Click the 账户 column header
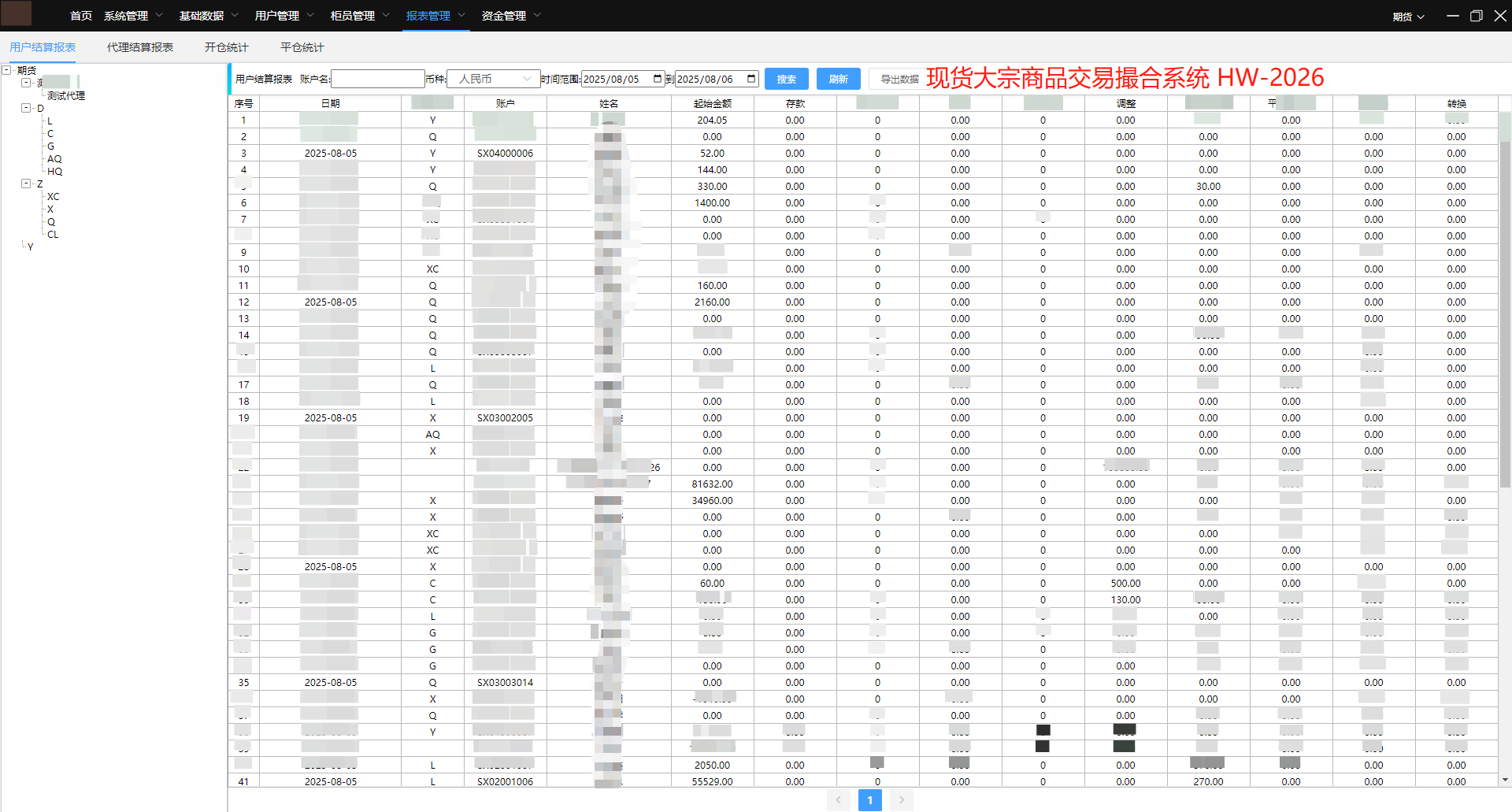The width and height of the screenshot is (1512, 812). [506, 103]
